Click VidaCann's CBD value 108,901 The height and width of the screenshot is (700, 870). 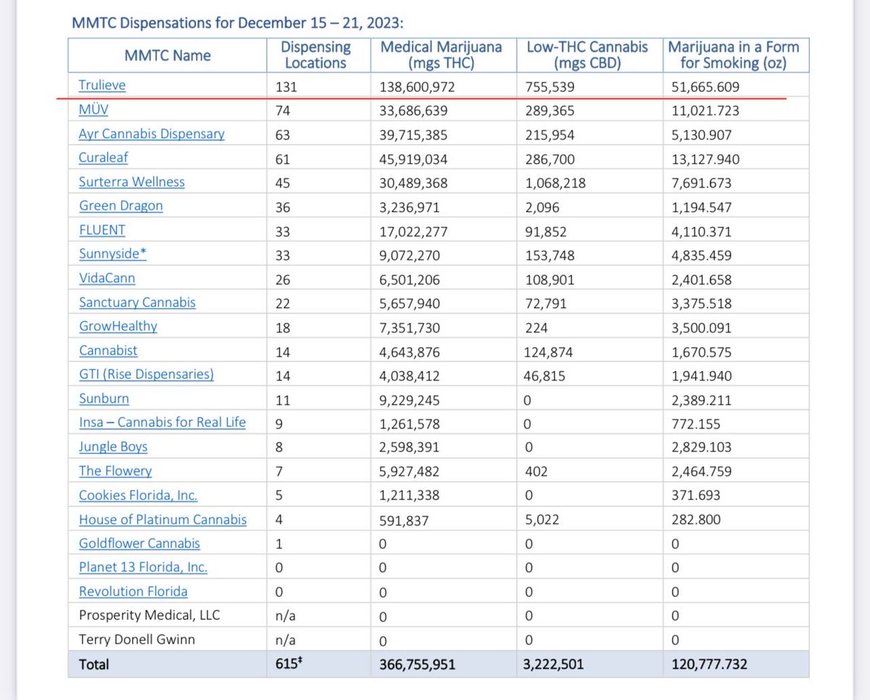[x=550, y=280]
